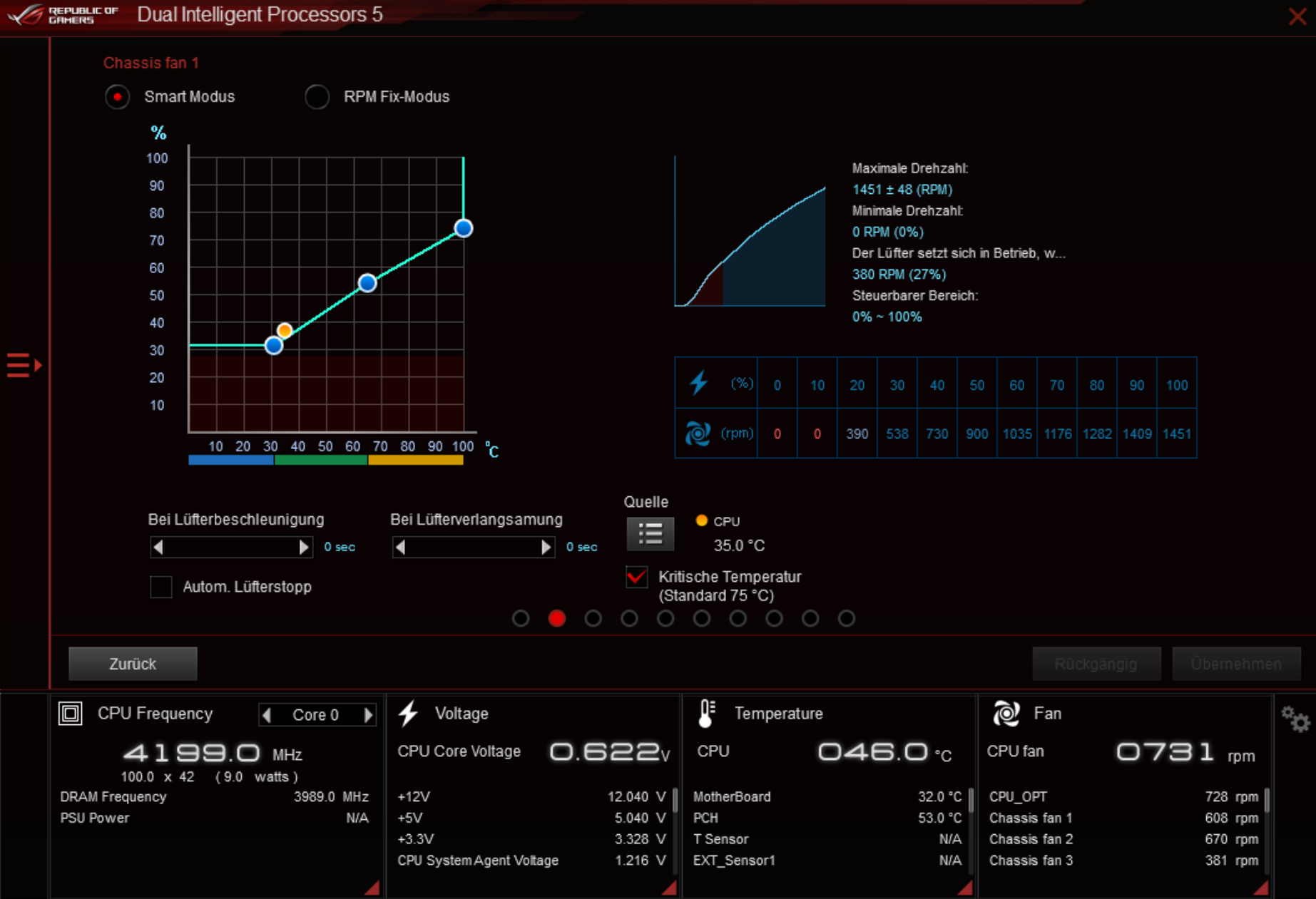This screenshot has height=899, width=1316.
Task: Click the PCH temperature row
Action: point(827,818)
